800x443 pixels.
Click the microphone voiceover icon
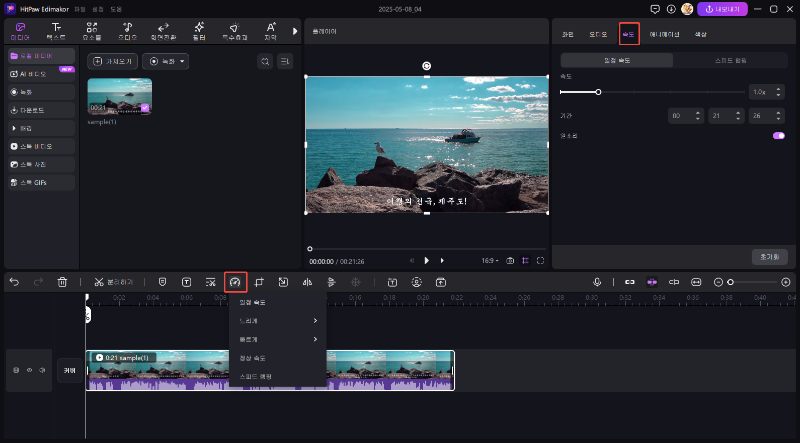(597, 282)
